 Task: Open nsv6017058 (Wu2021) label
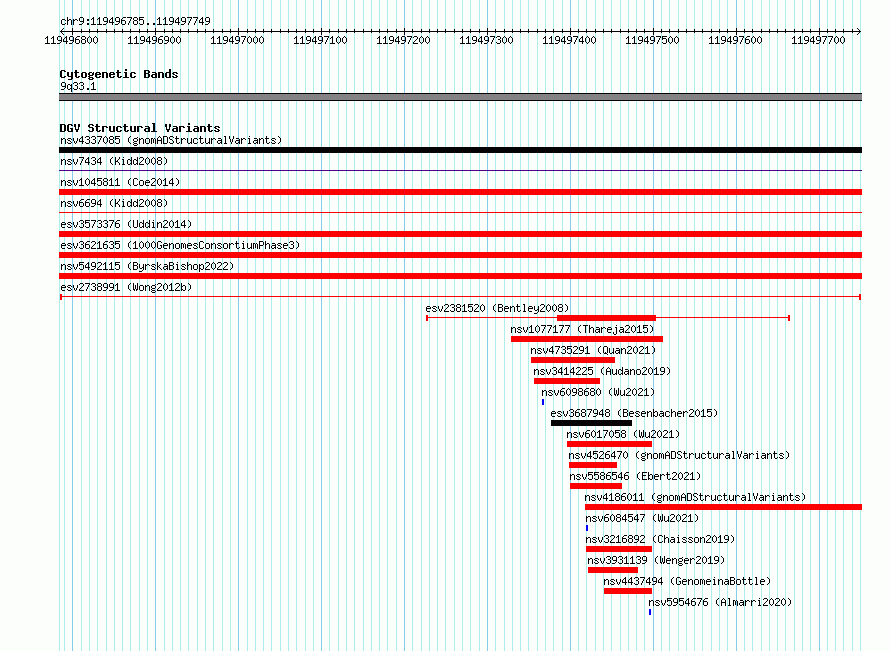pos(623,434)
